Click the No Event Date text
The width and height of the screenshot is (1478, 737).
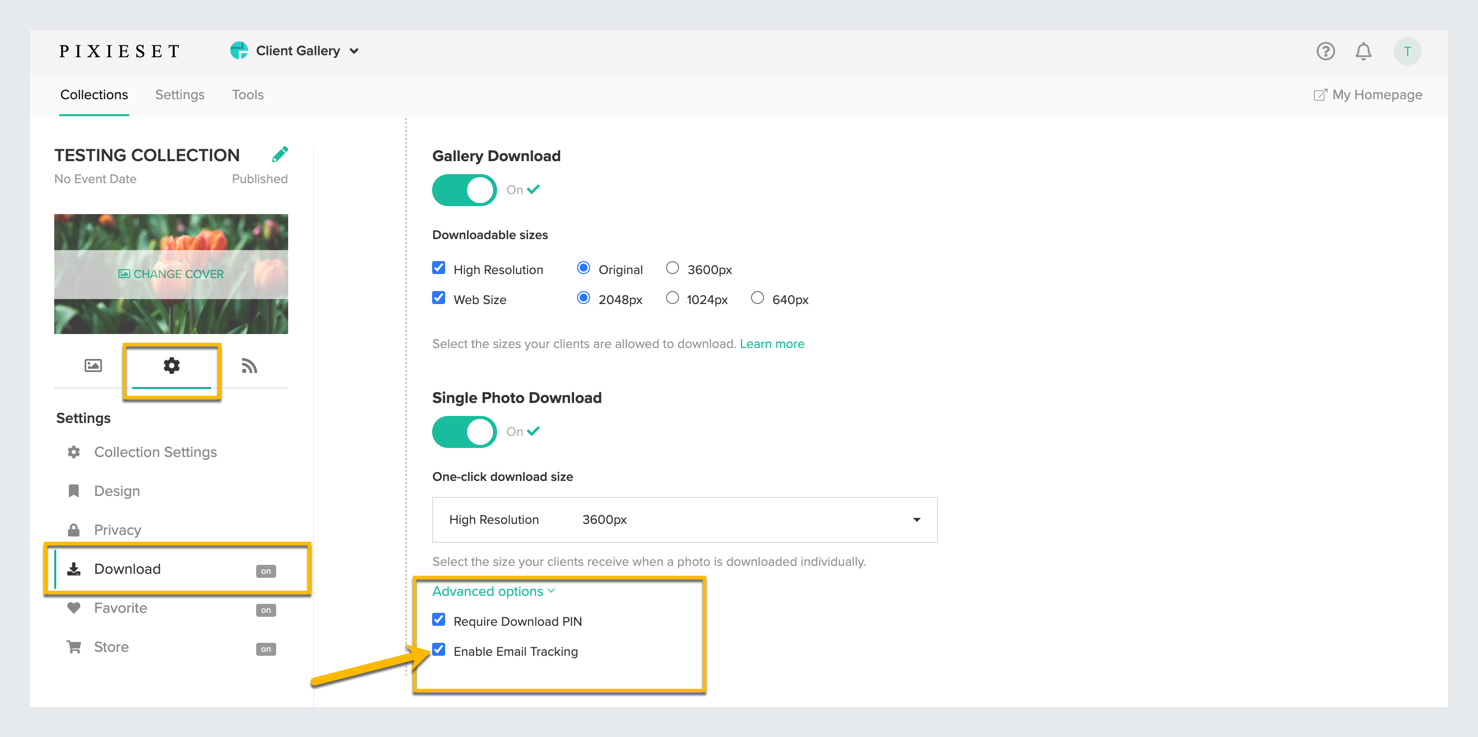coord(95,179)
